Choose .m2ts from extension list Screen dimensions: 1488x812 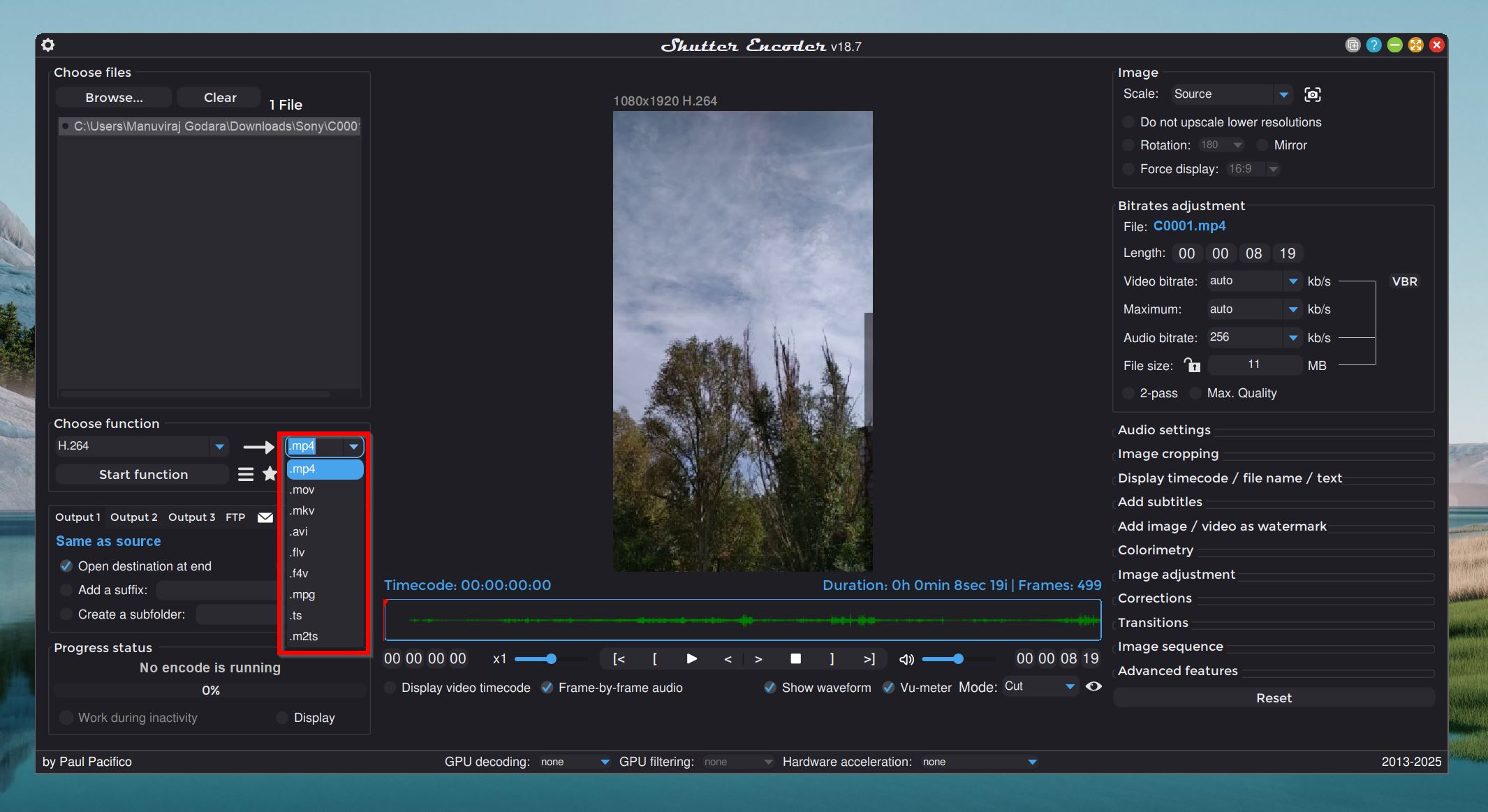click(x=325, y=637)
